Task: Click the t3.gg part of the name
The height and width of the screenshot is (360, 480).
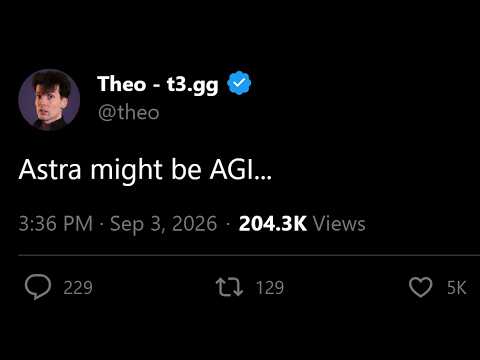Action: [x=192, y=85]
